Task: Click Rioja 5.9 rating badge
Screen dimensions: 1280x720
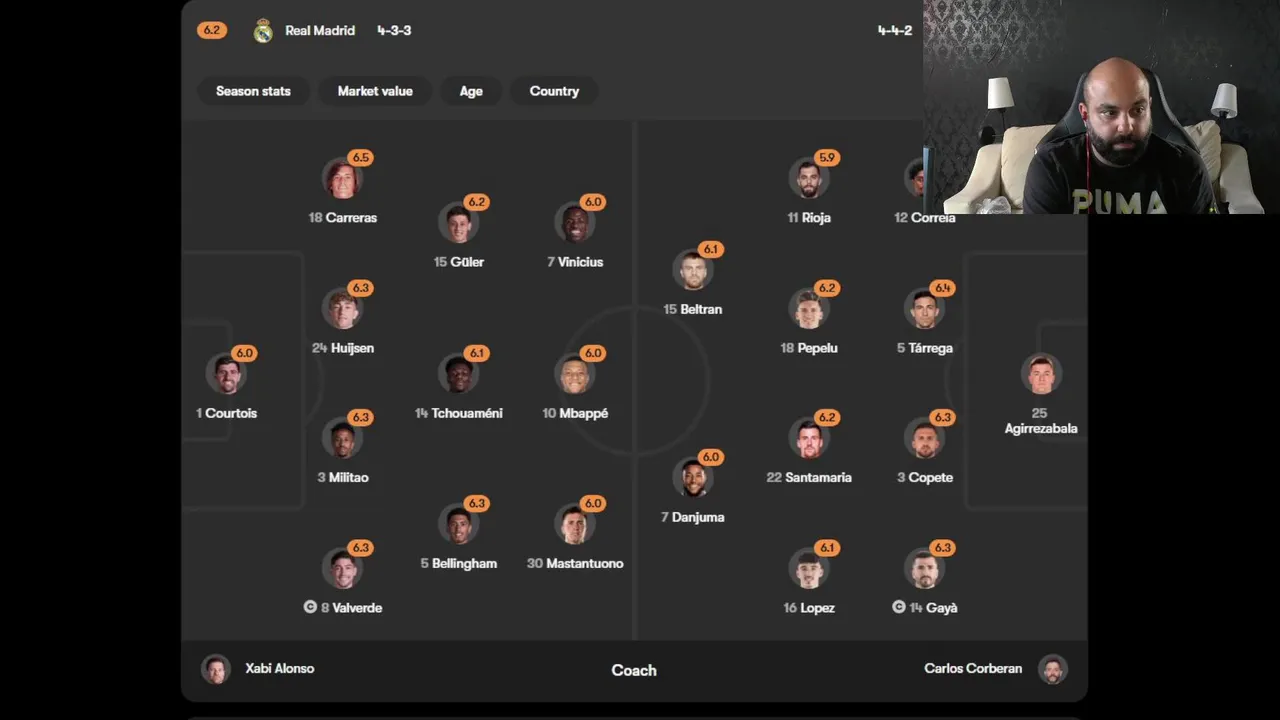Action: (x=827, y=158)
